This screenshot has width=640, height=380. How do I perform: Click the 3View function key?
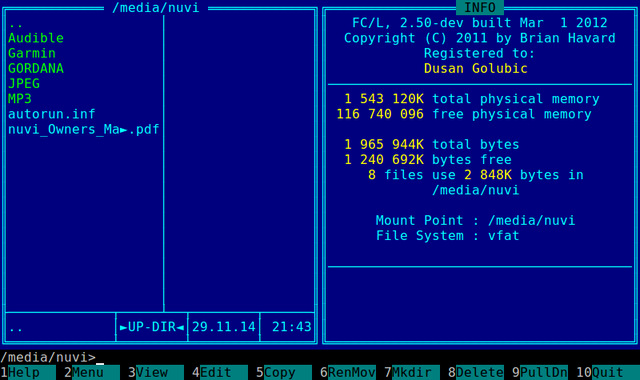point(156,373)
